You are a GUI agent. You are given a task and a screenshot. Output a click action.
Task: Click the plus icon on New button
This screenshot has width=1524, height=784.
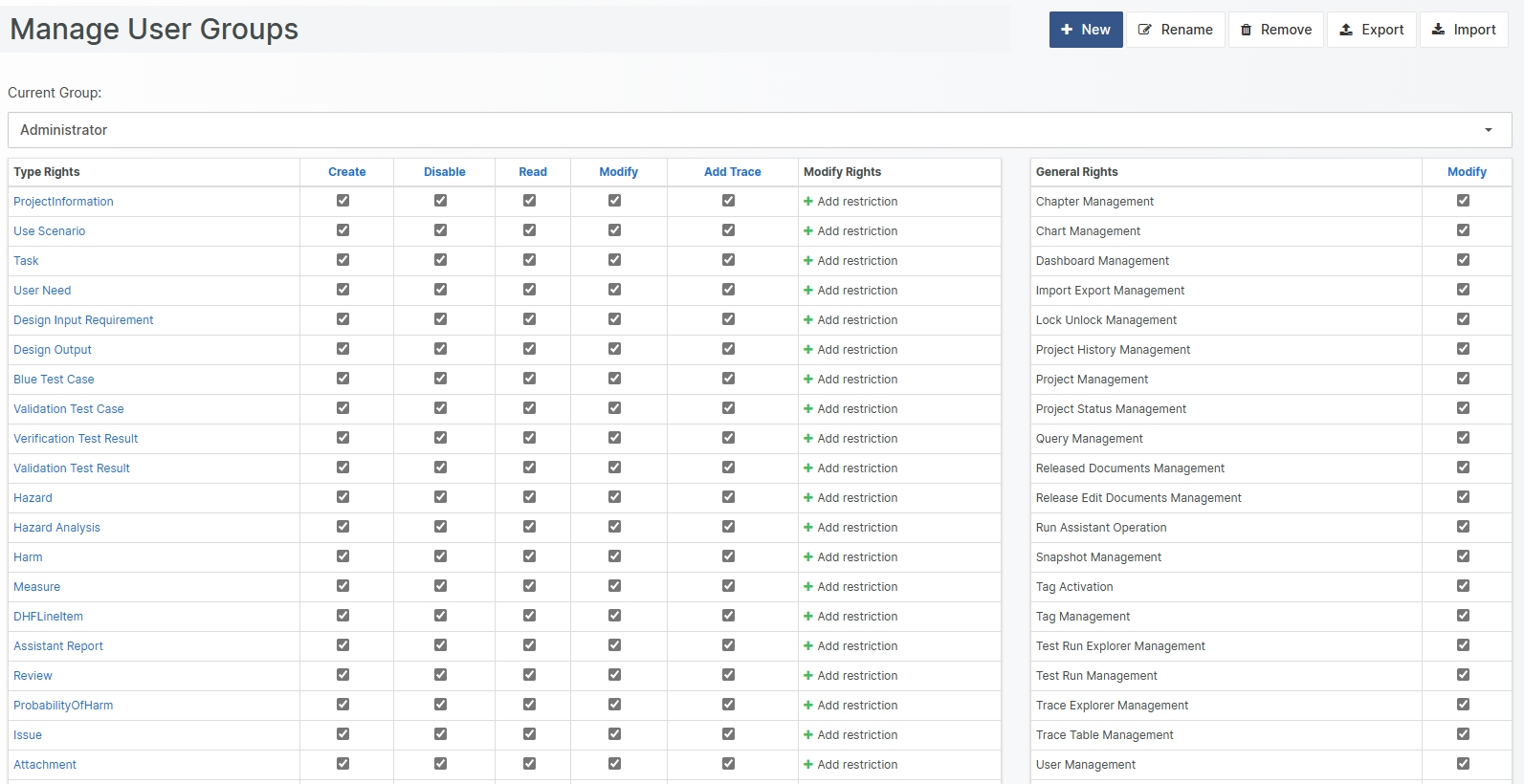[x=1067, y=30]
